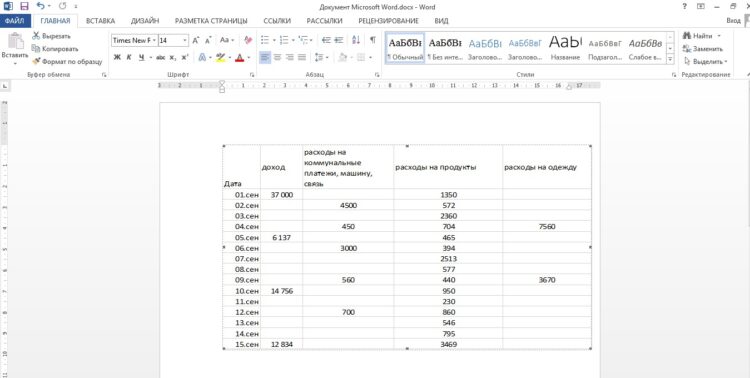Switch to the РЕЦЕНЗИРОВАНИЕ tab
Screen dimensions: 750x378
(388, 21)
